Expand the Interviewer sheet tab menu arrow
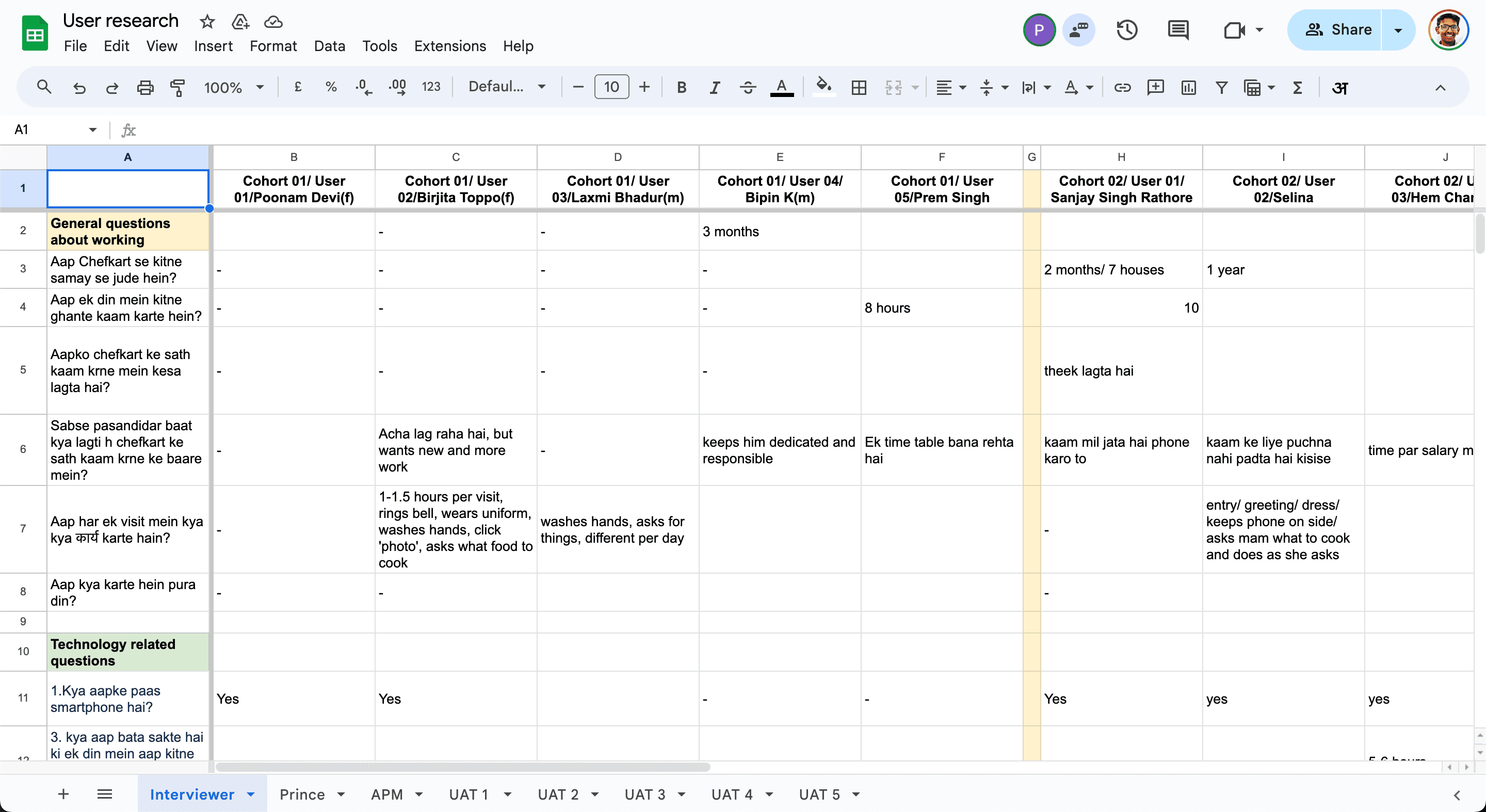The width and height of the screenshot is (1486, 812). tap(251, 794)
